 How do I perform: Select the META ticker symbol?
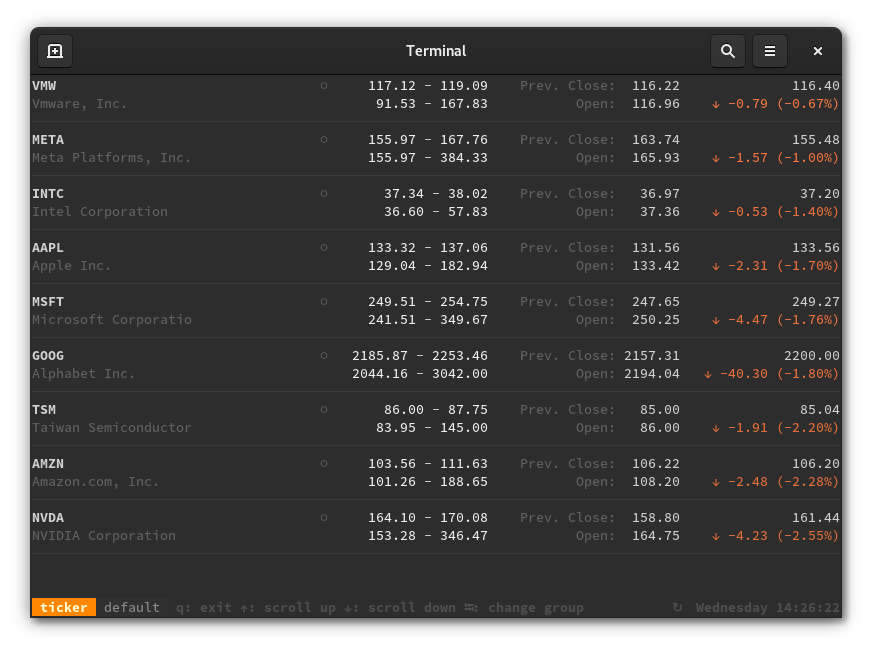coord(48,139)
